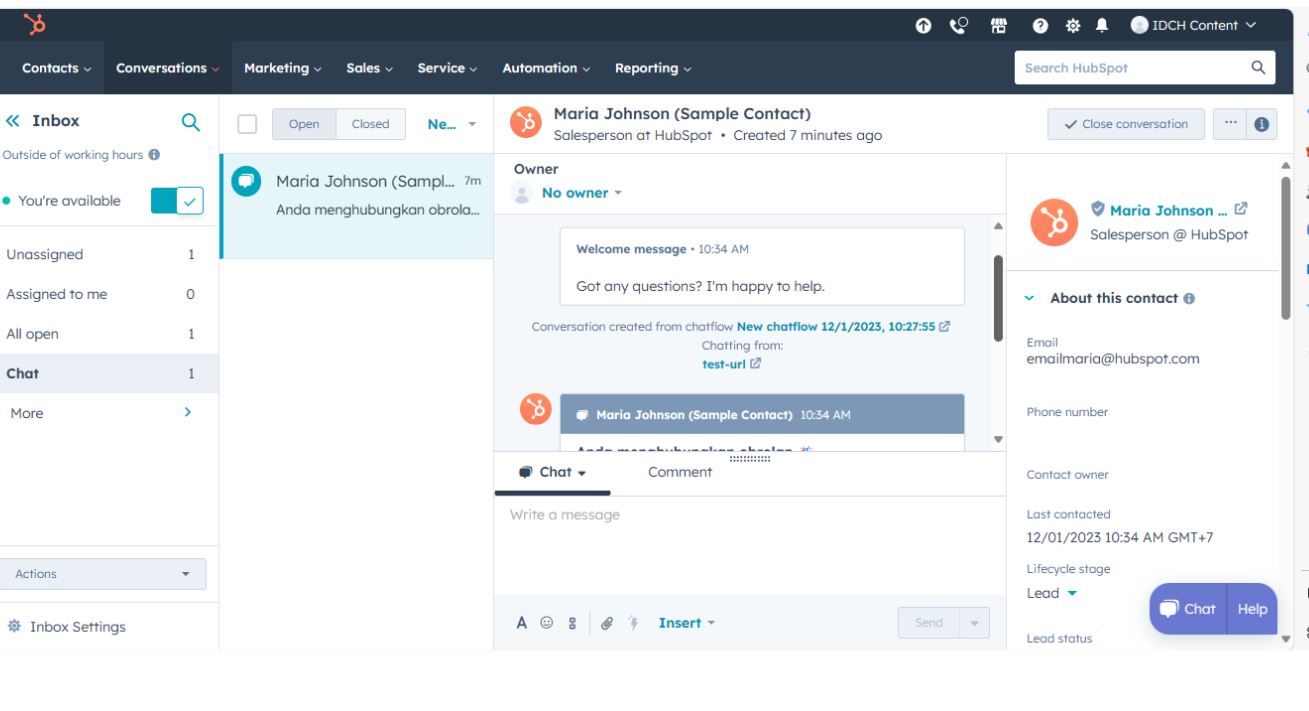The image size is (1309, 711).
Task: Switch to the Comment tab
Action: [680, 472]
